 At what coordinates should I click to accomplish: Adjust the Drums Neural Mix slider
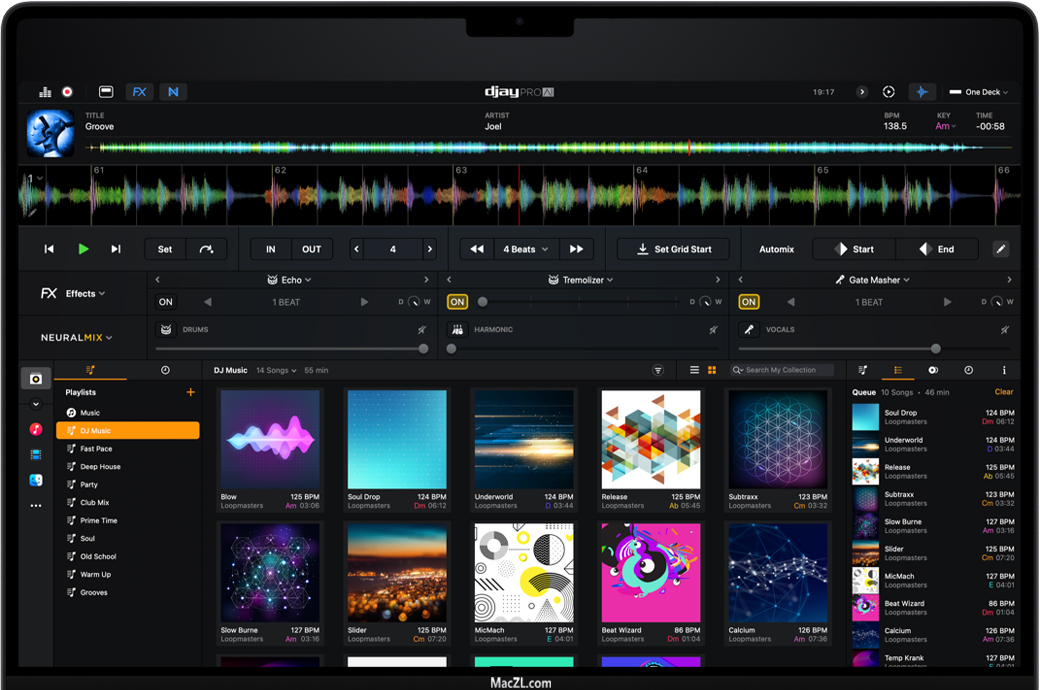(423, 349)
